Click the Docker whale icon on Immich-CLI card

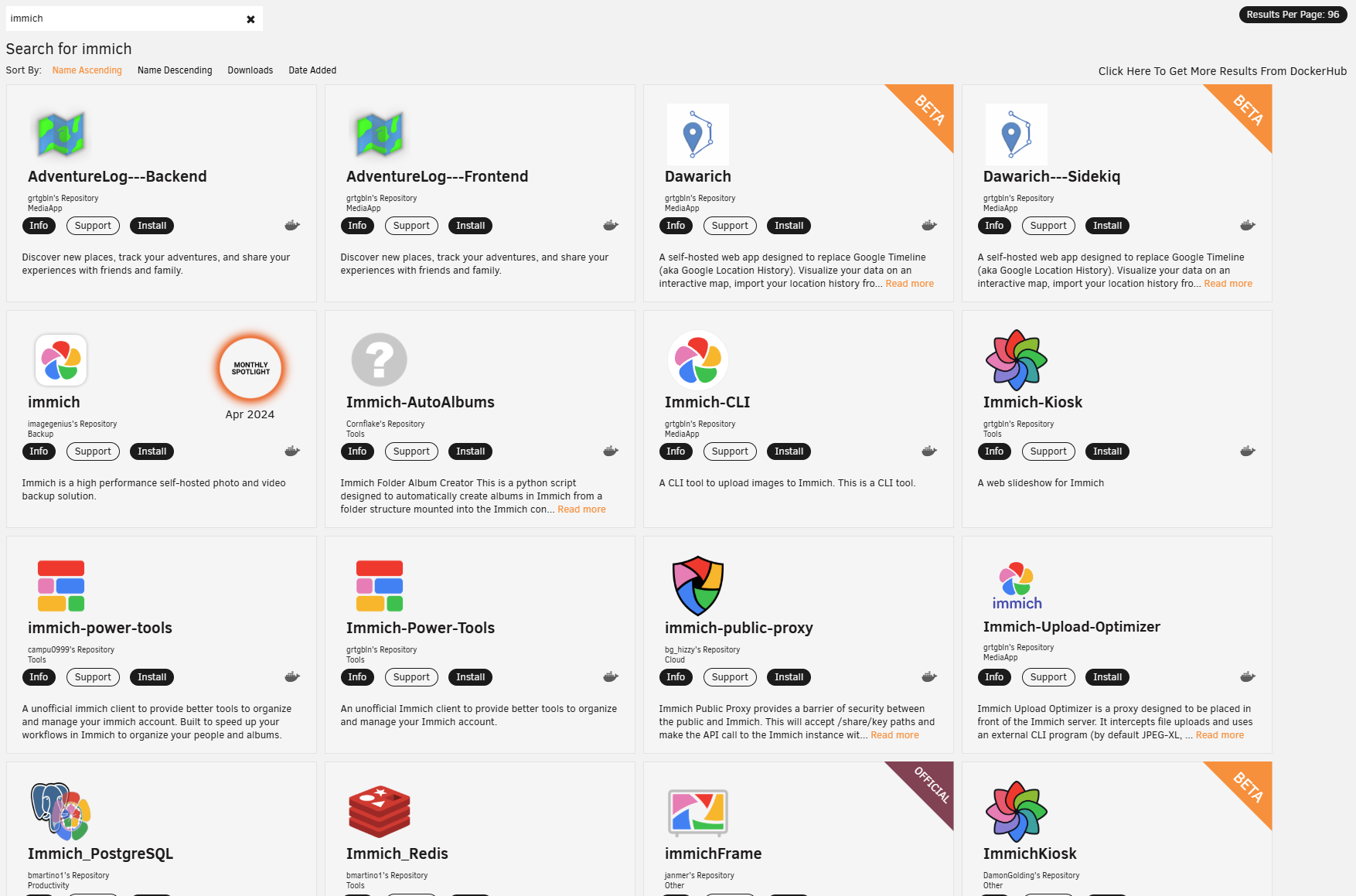[928, 451]
